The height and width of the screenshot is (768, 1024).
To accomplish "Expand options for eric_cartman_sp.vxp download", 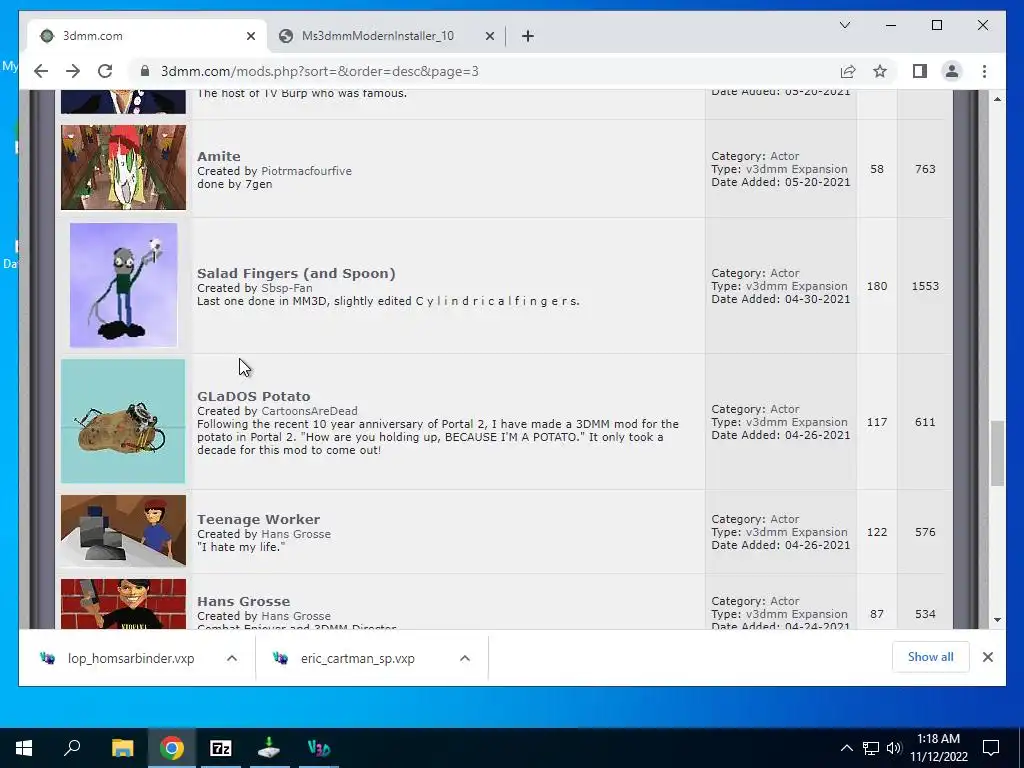I will click(x=465, y=658).
